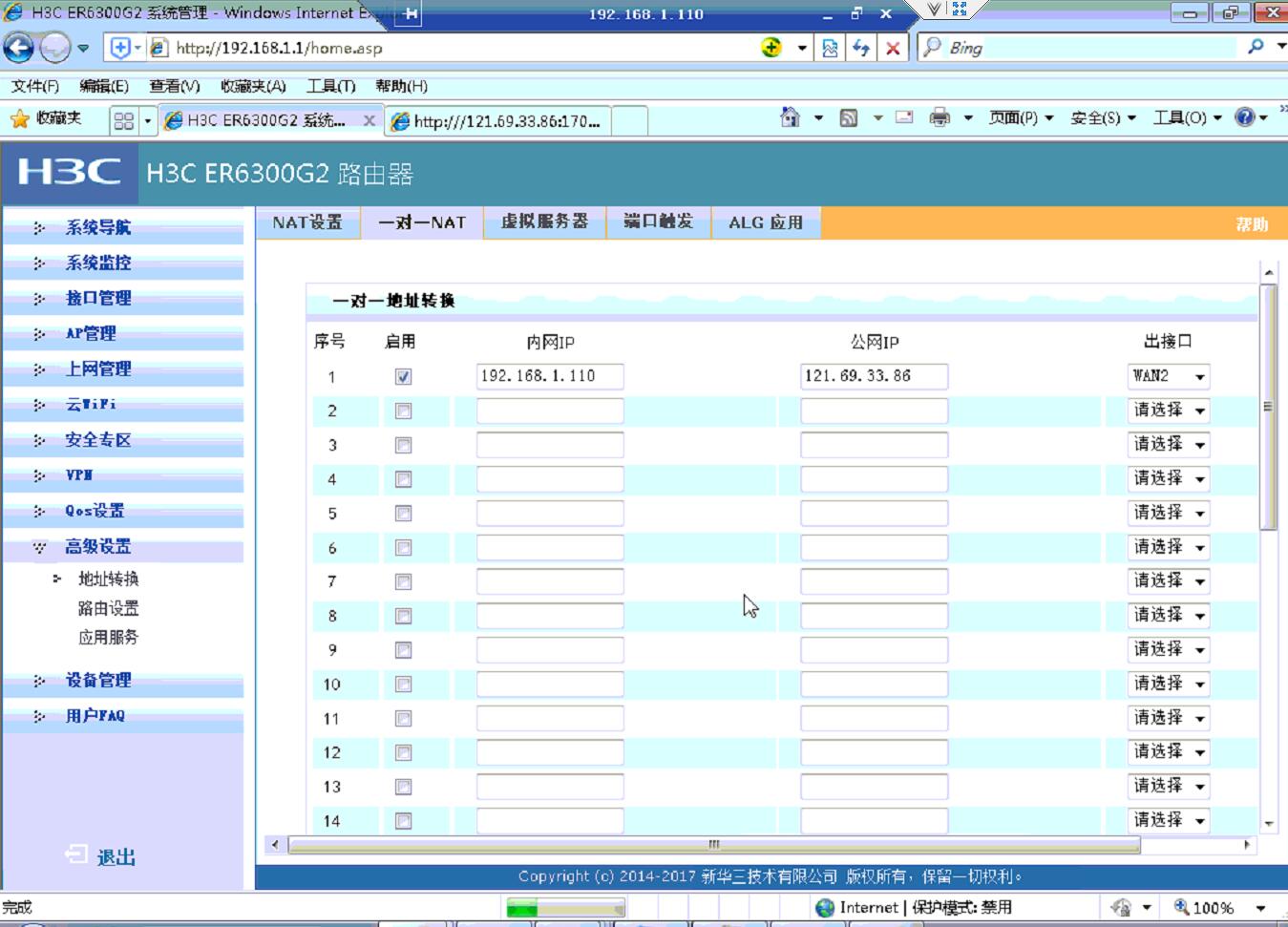Enable the row 4 checkbox

pos(403,479)
